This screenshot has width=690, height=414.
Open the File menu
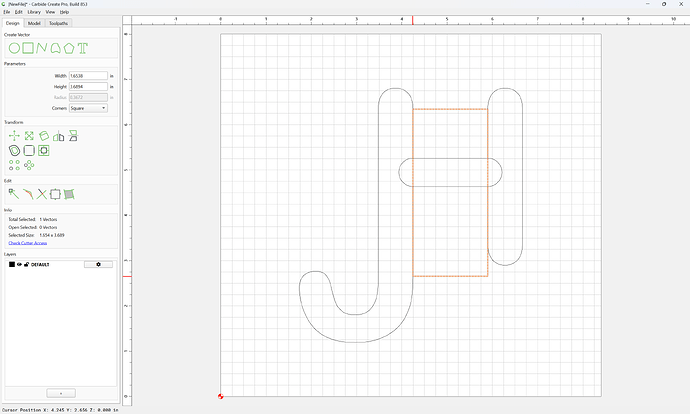click(7, 12)
